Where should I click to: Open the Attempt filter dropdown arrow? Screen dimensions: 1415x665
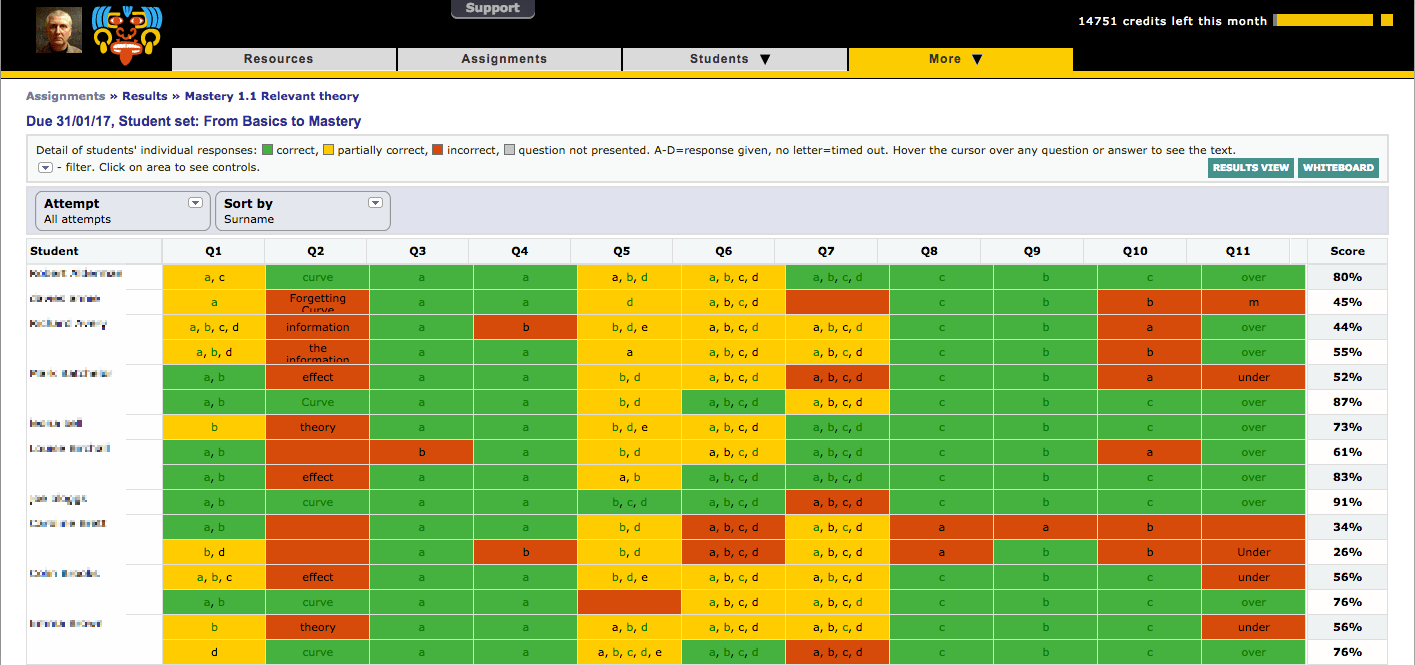click(196, 202)
